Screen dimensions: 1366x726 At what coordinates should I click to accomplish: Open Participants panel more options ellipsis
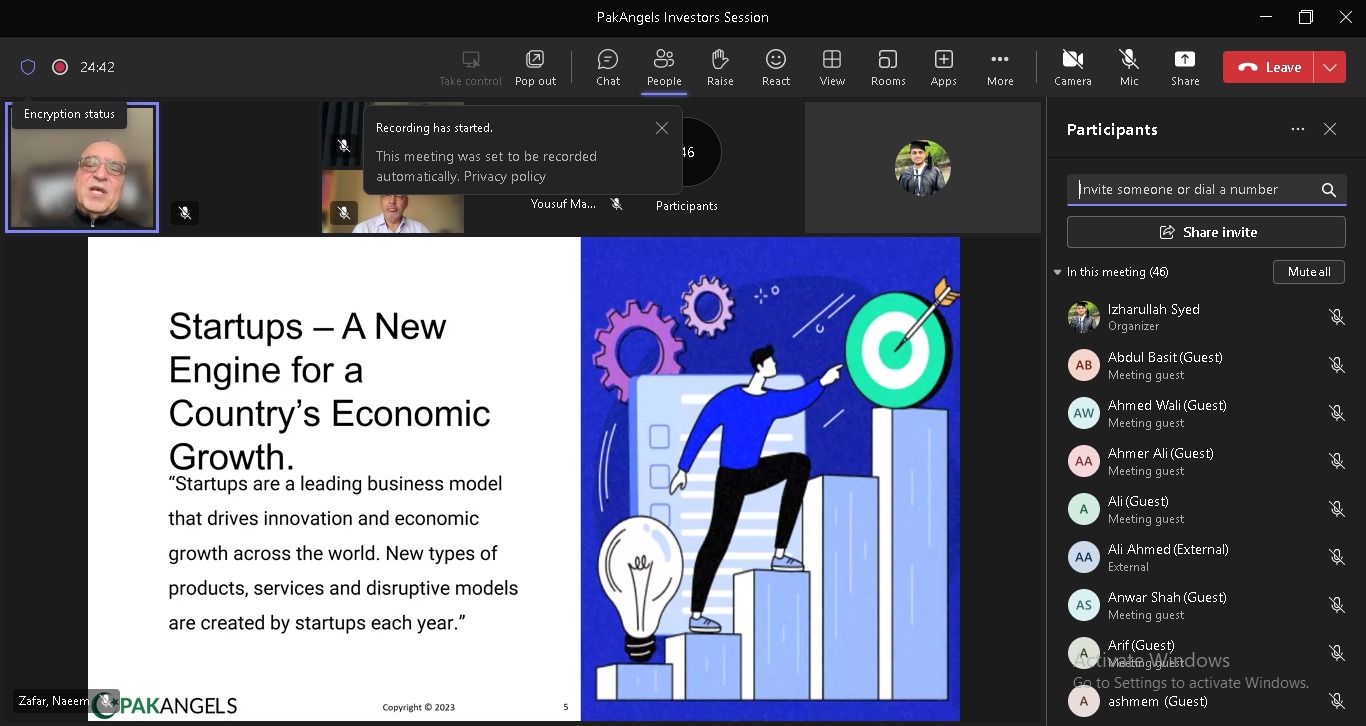tap(1298, 129)
